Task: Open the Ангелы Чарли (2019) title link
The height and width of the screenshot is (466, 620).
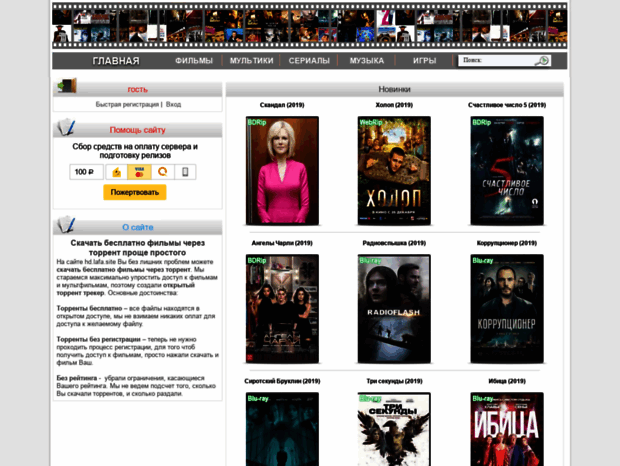Action: pos(282,243)
